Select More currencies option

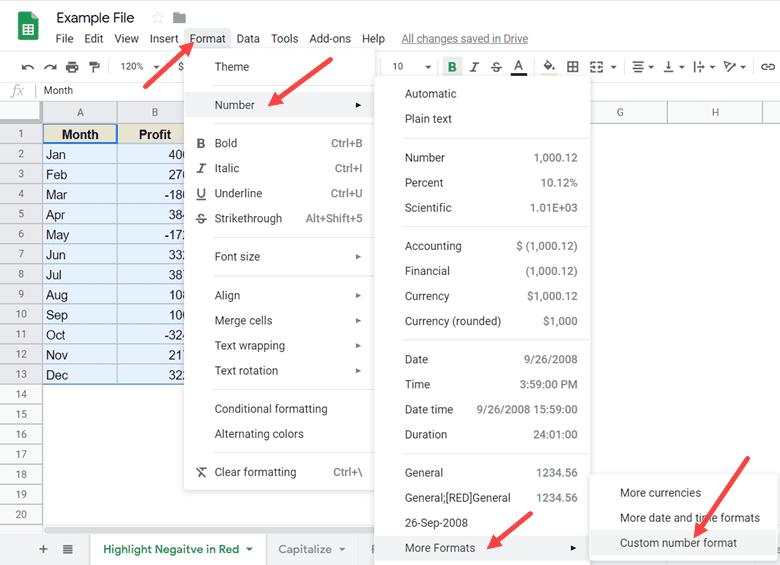pyautogui.click(x=683, y=493)
